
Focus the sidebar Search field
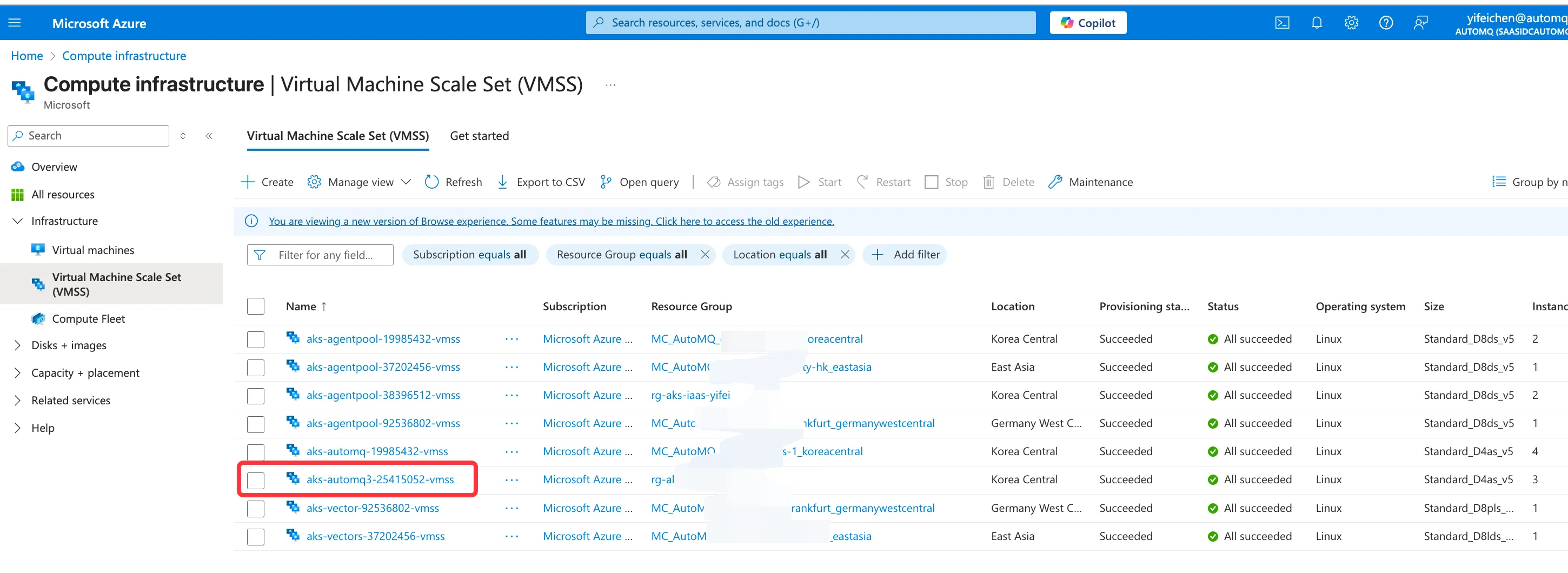[x=88, y=136]
